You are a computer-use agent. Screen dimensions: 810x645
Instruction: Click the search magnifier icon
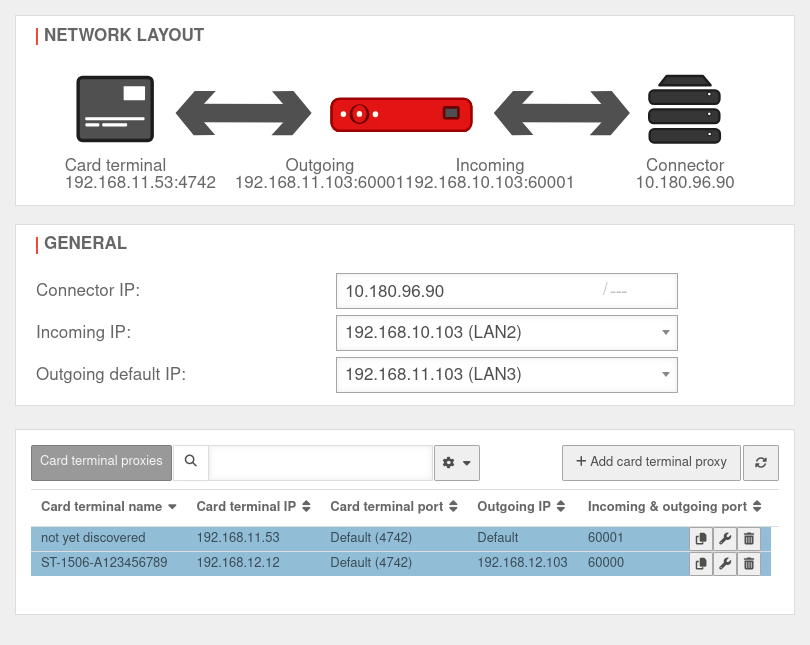[x=191, y=462]
